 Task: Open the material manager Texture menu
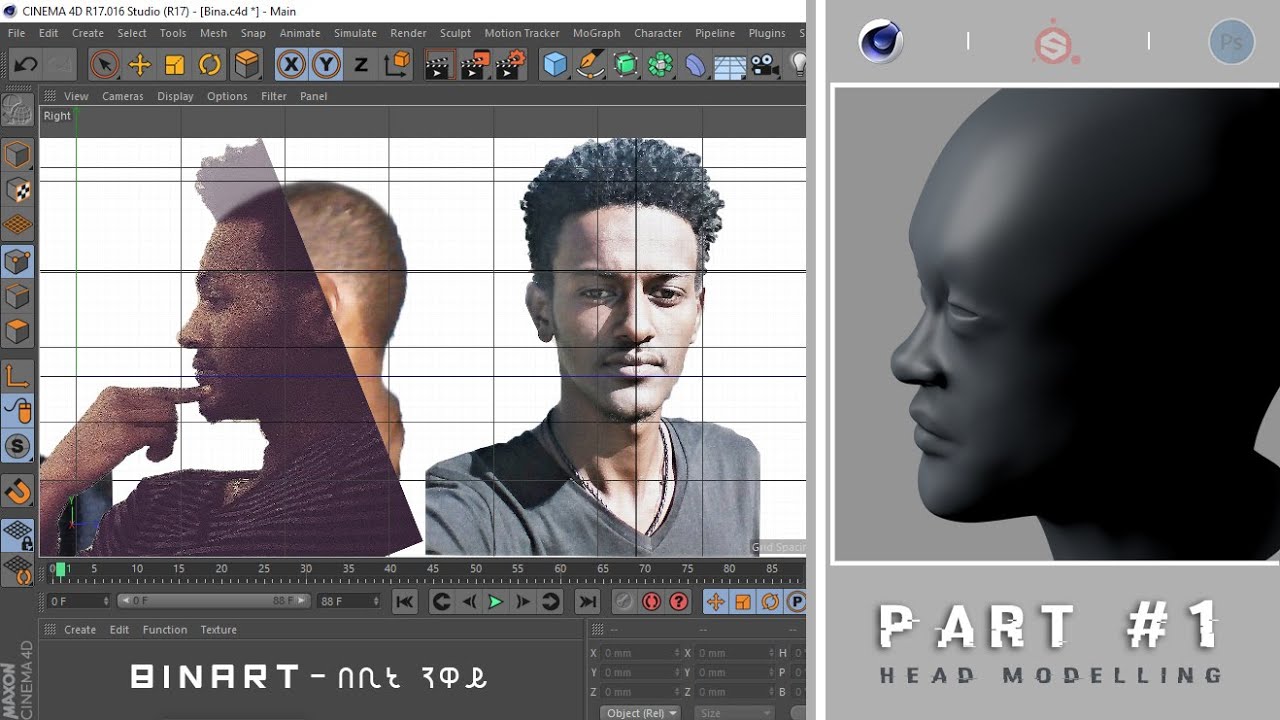click(218, 630)
